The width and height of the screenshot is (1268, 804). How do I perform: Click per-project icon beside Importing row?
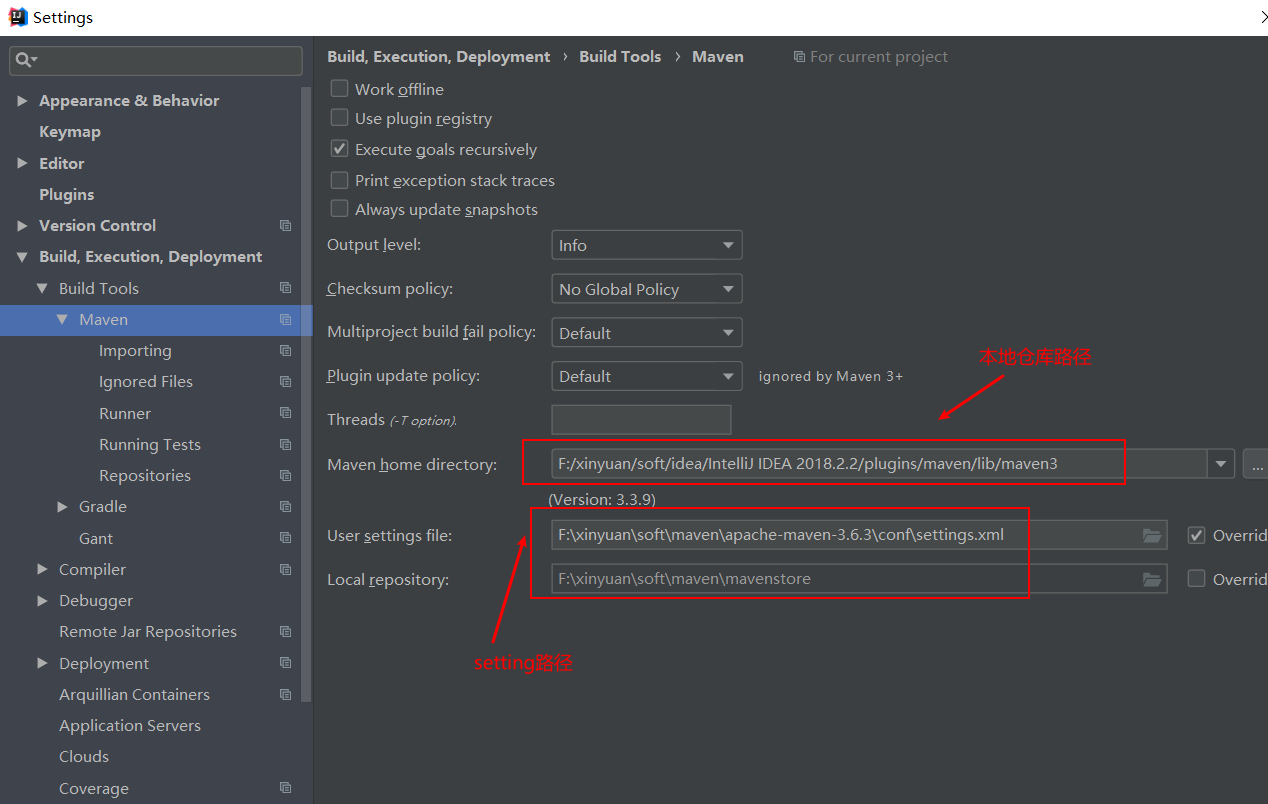(286, 351)
